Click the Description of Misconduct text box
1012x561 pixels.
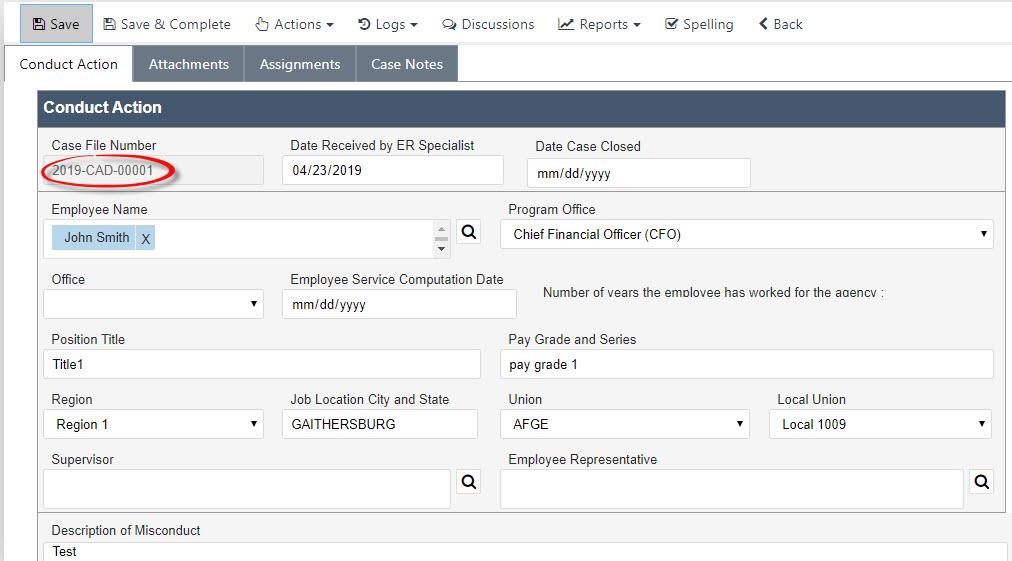pyautogui.click(x=525, y=551)
